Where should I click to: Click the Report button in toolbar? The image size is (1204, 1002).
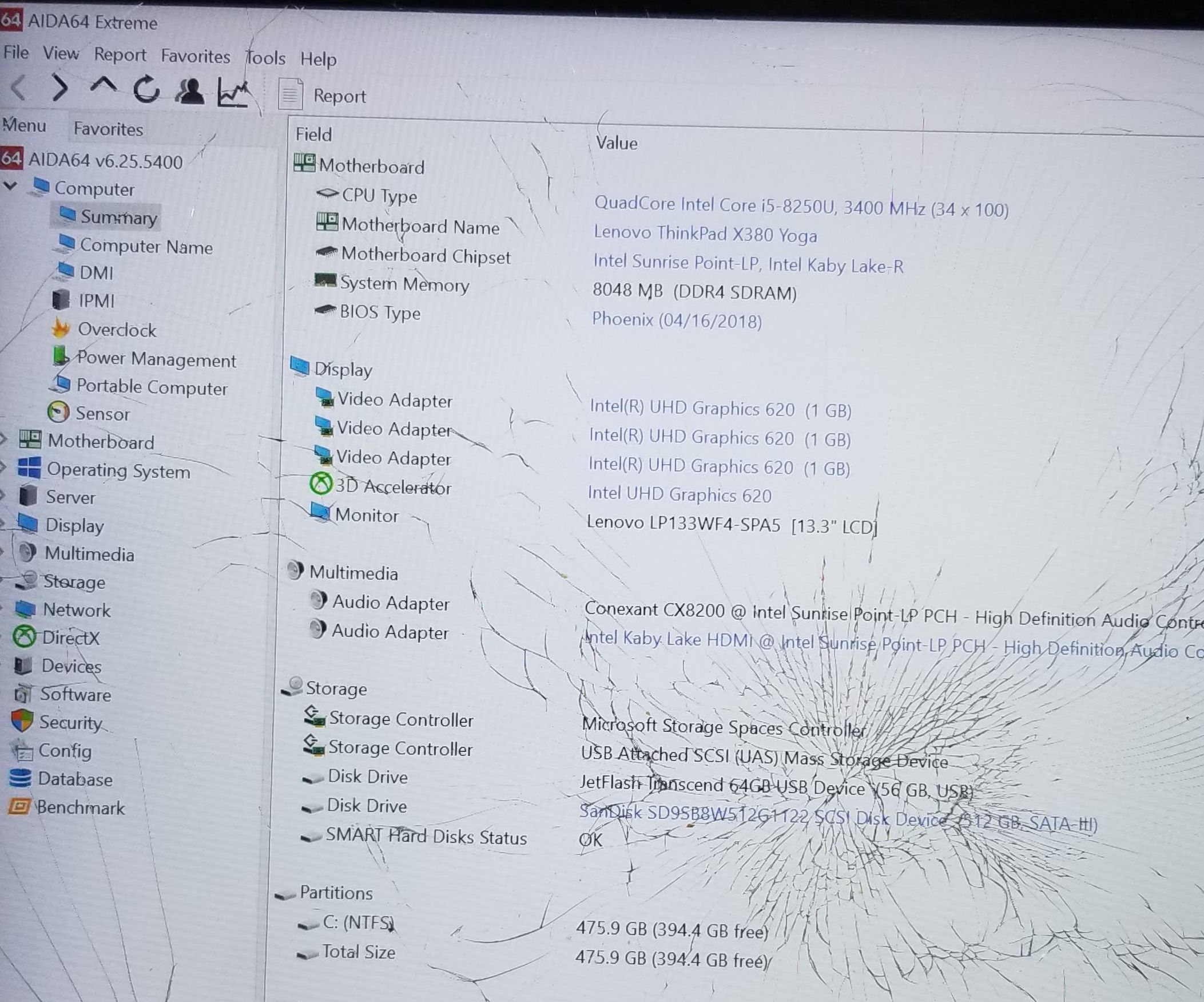tap(323, 95)
